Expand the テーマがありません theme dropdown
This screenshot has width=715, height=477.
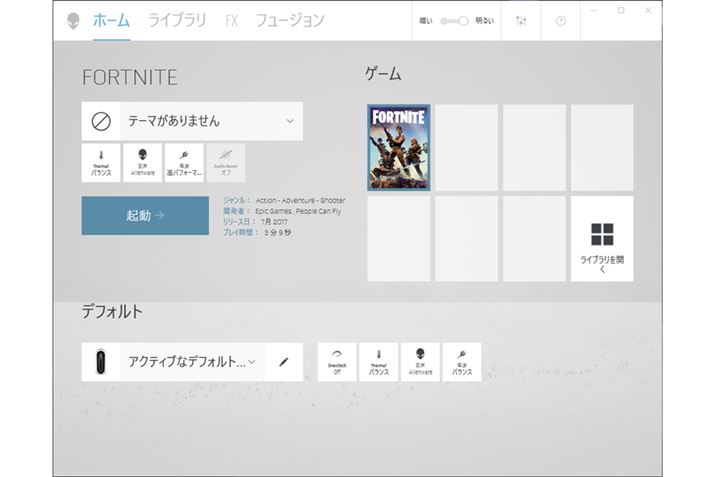click(290, 121)
